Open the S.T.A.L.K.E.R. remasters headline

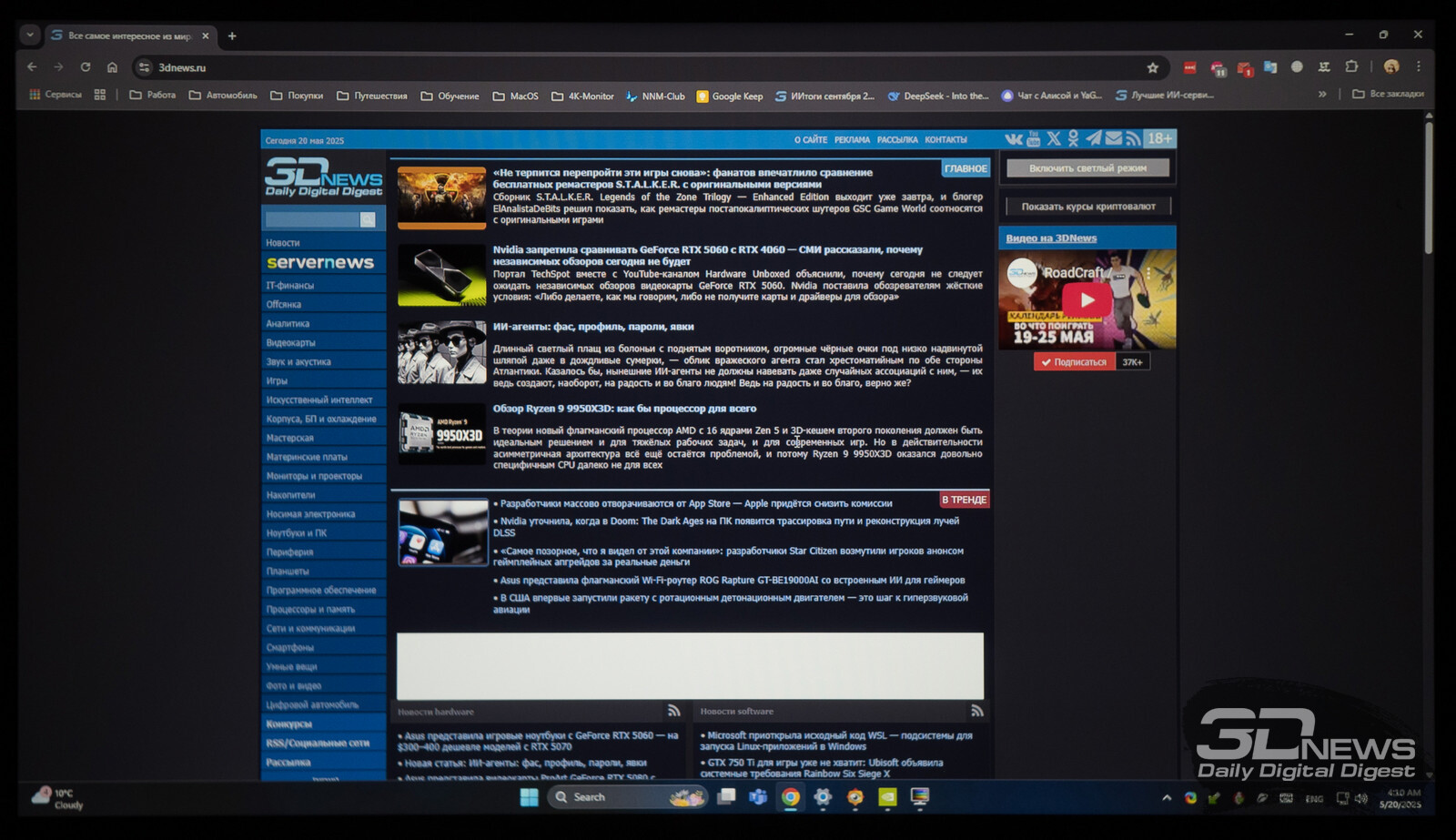[x=682, y=177]
